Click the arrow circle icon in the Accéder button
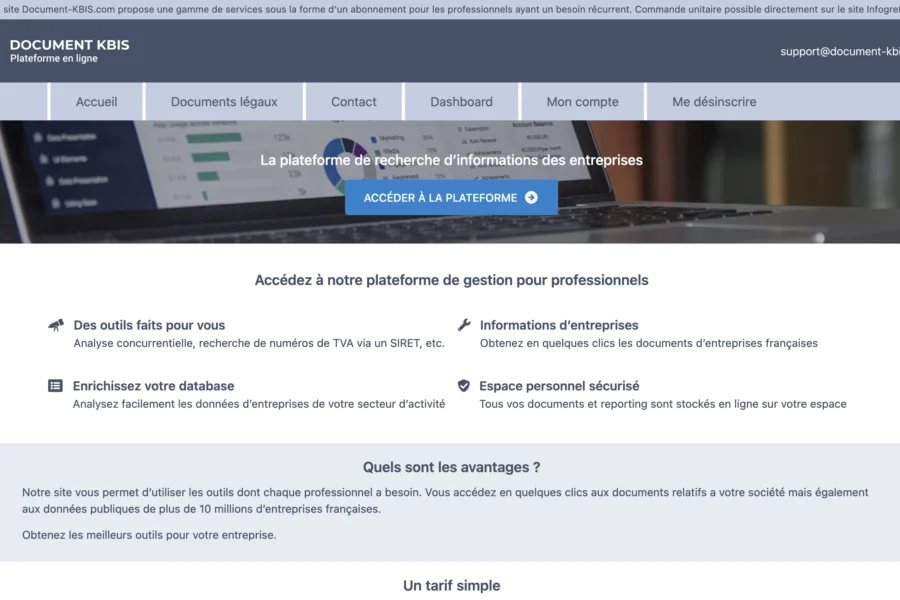 click(x=532, y=198)
